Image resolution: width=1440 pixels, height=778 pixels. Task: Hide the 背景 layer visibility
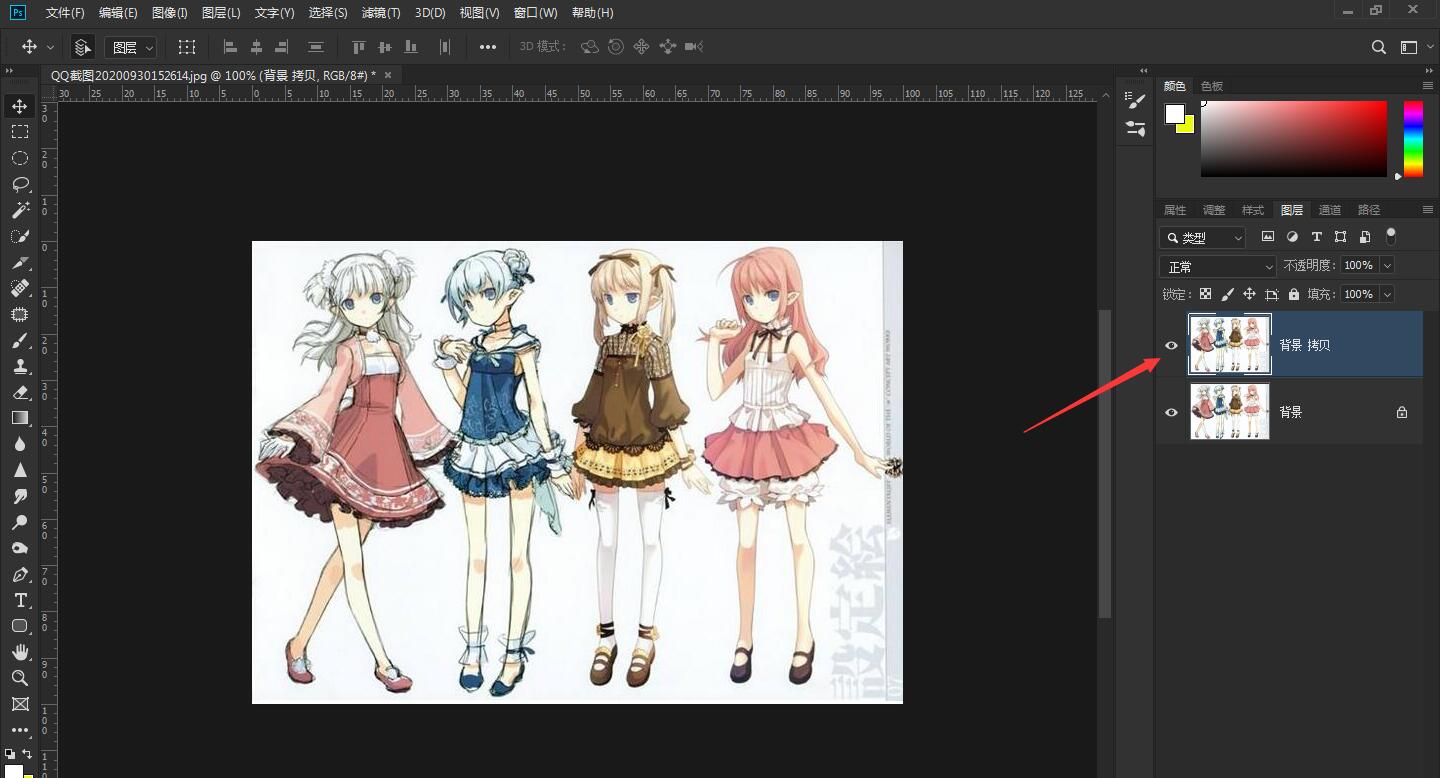pos(1170,411)
